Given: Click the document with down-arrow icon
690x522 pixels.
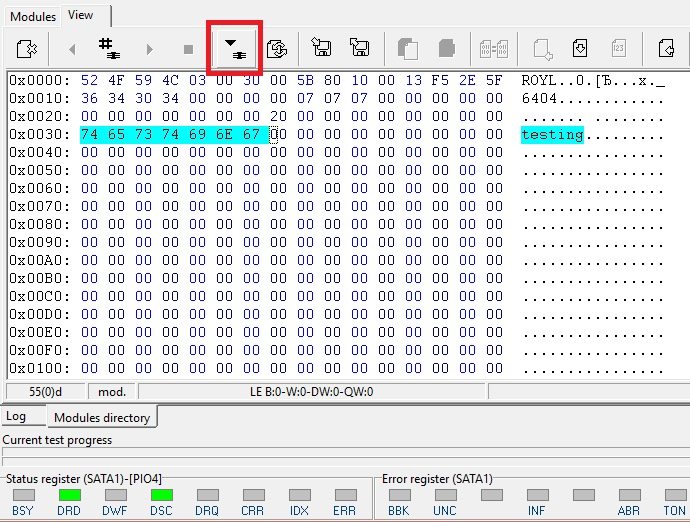Looking at the screenshot, I should 580,48.
